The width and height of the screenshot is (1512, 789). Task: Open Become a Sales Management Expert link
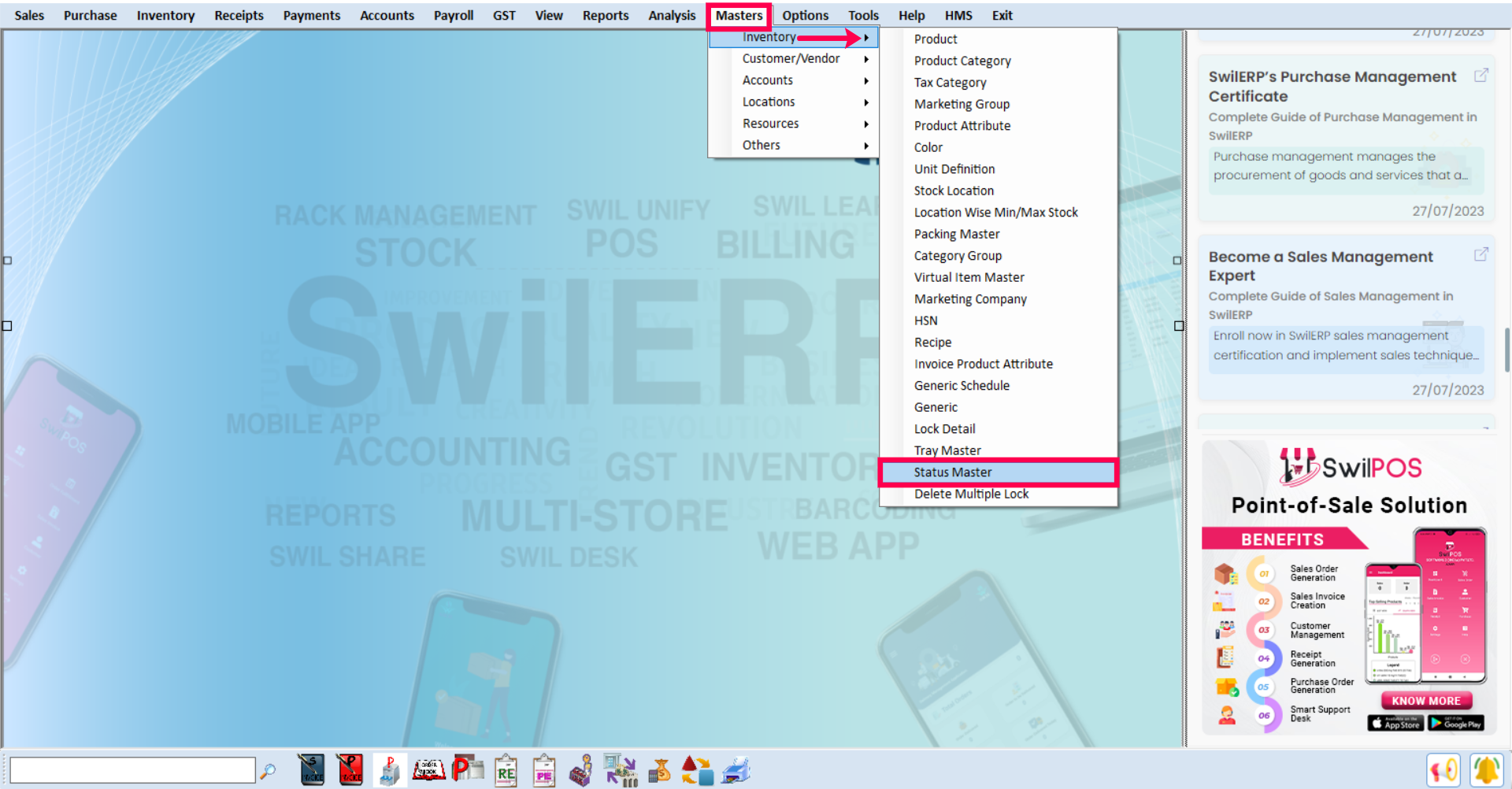click(1321, 266)
